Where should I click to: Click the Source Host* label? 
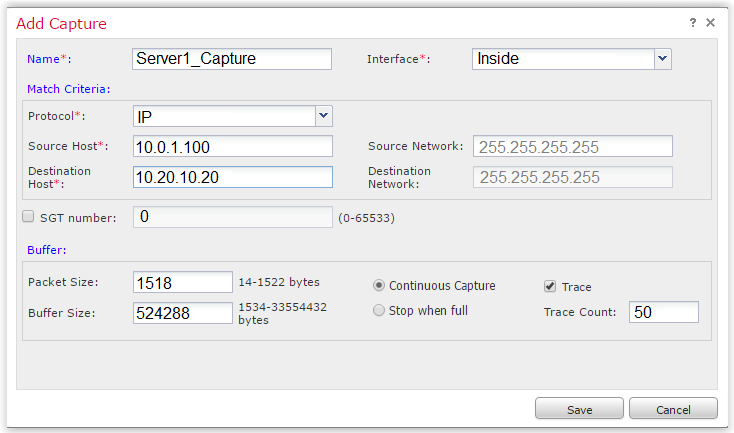click(68, 146)
